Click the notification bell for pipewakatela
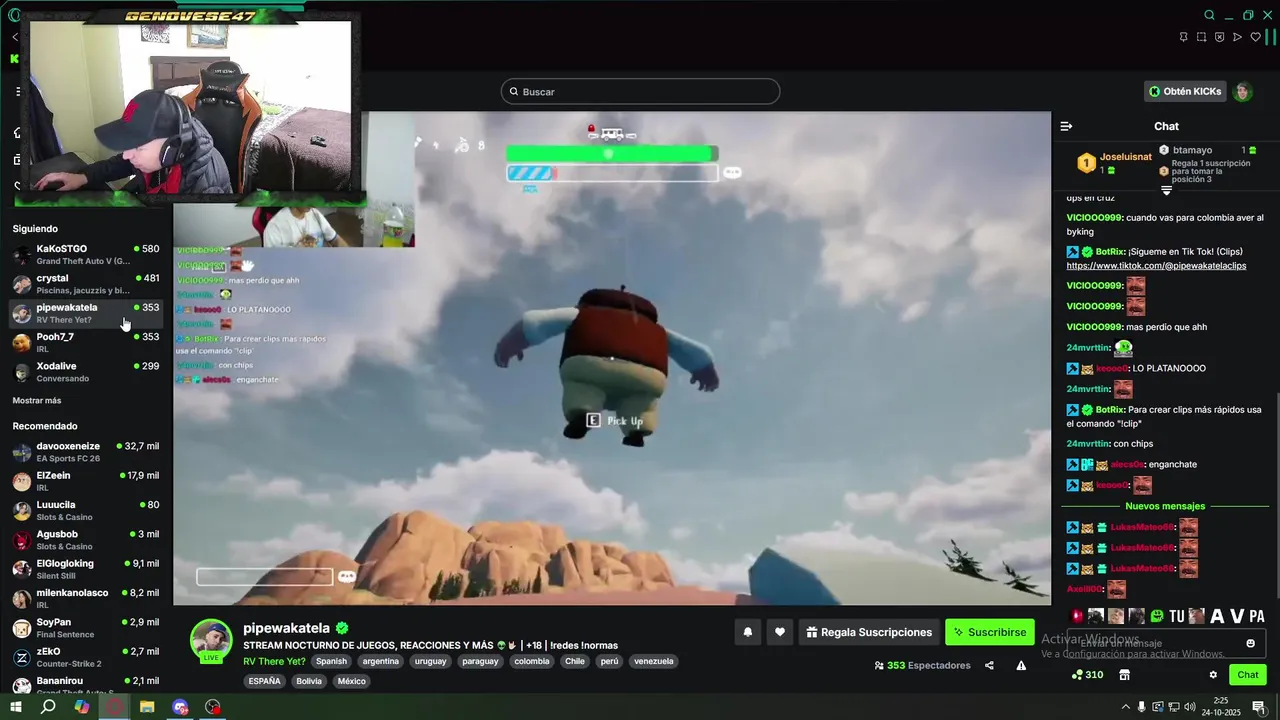Viewport: 1280px width, 720px height. (747, 632)
